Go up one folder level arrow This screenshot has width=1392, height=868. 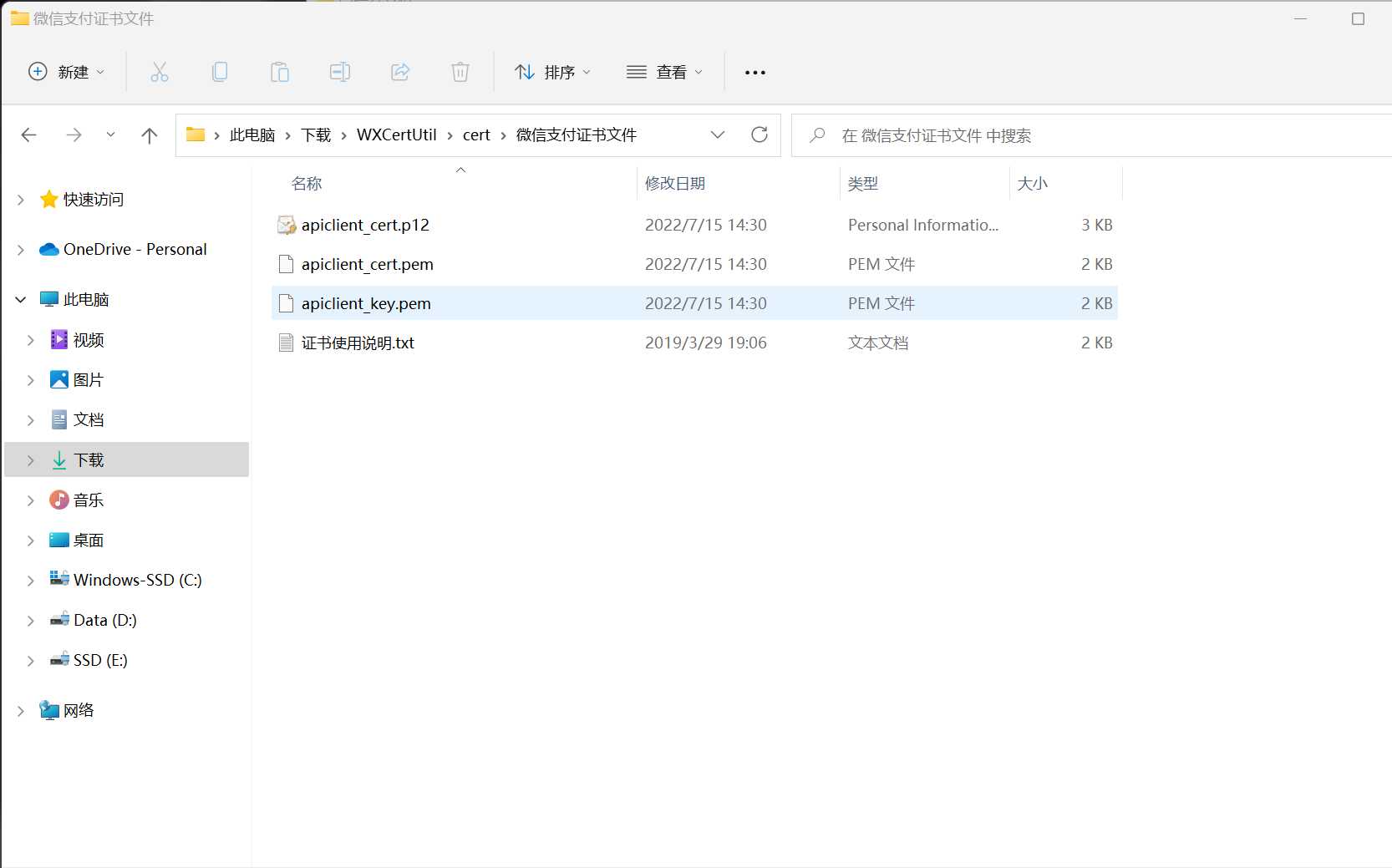(x=150, y=135)
